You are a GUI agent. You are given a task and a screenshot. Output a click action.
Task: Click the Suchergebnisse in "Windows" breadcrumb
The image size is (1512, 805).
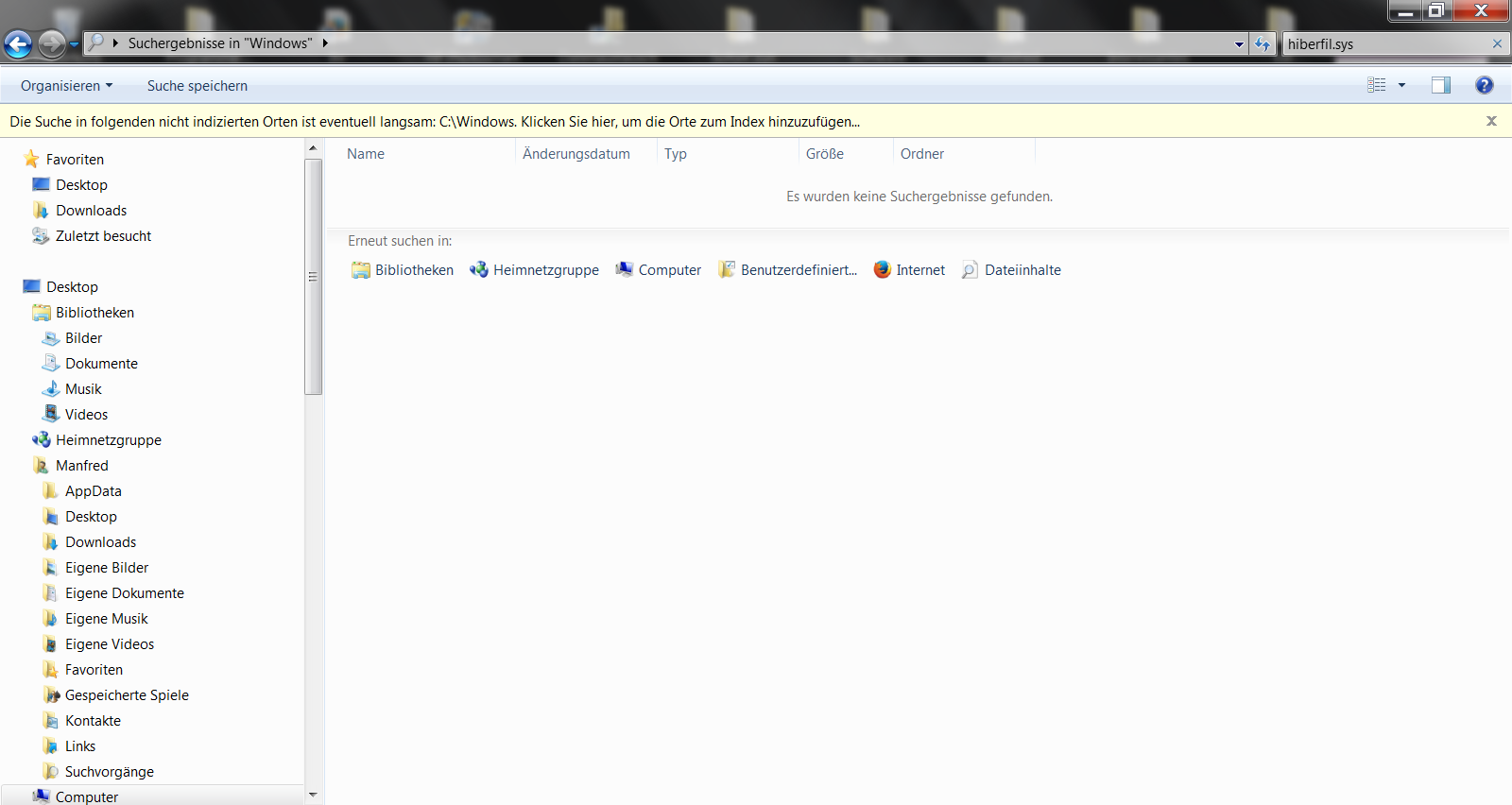pos(220,43)
